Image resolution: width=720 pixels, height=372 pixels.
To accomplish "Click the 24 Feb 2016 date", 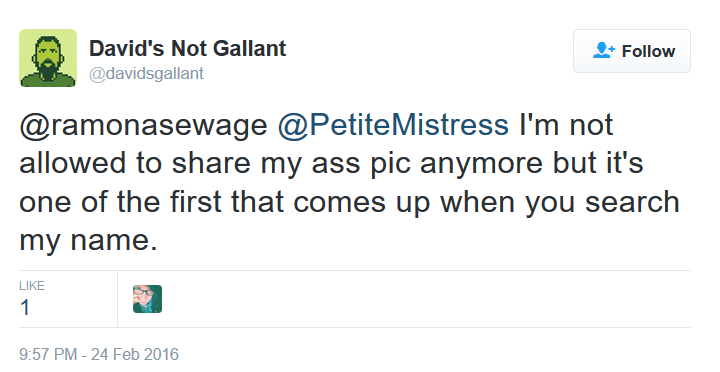I will pos(135,355).
